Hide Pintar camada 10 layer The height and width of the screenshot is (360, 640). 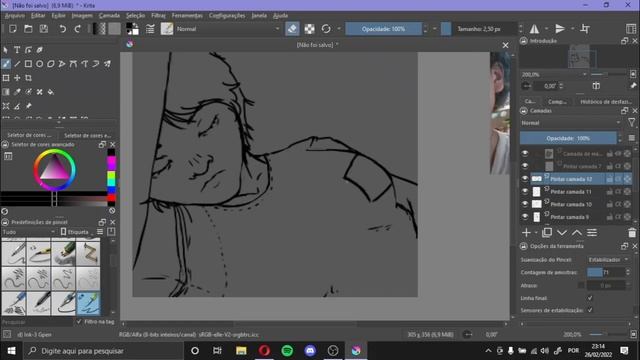(x=525, y=204)
